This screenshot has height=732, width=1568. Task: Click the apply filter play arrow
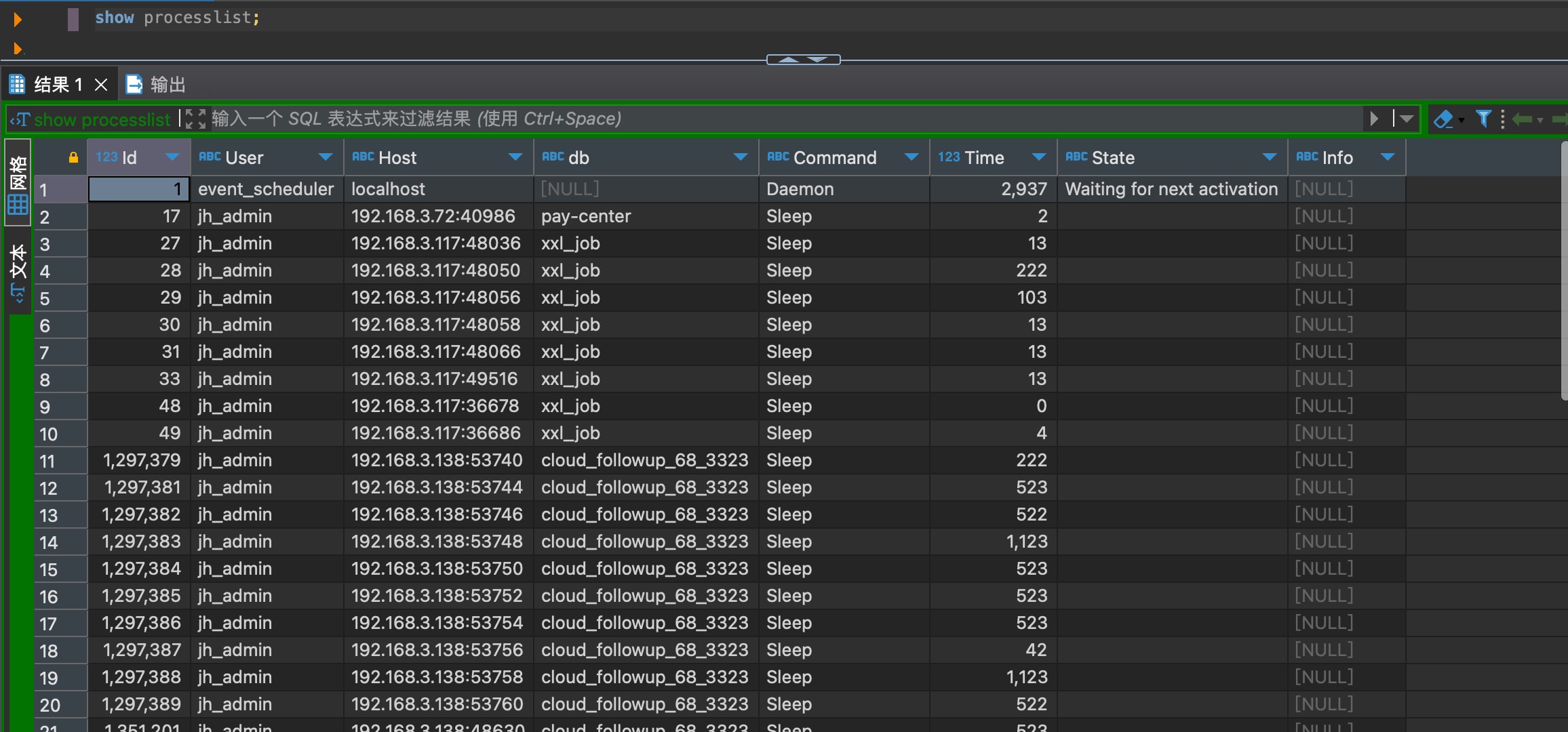click(1374, 119)
